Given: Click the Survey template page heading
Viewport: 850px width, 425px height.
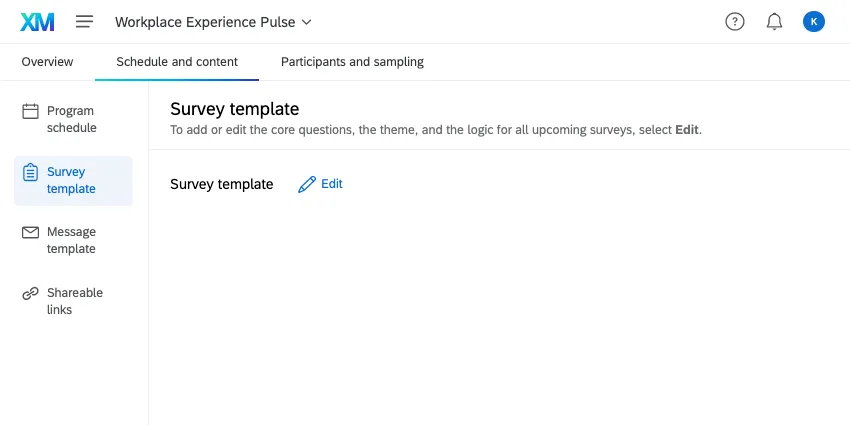Looking at the screenshot, I should [235, 109].
